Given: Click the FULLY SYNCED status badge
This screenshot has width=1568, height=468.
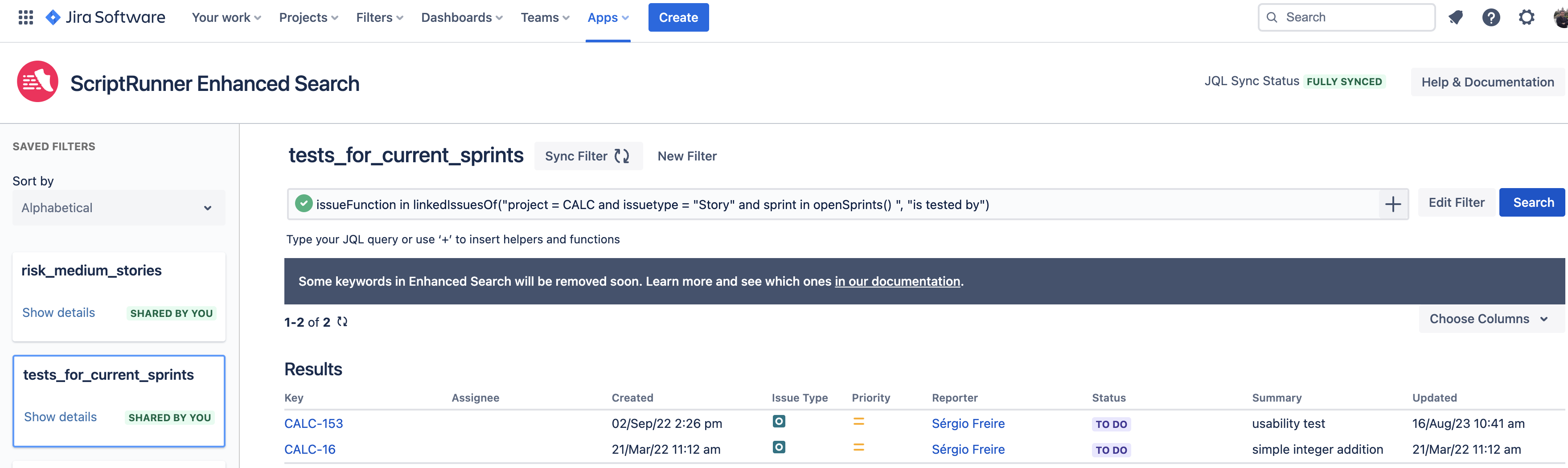Looking at the screenshot, I should [1344, 82].
